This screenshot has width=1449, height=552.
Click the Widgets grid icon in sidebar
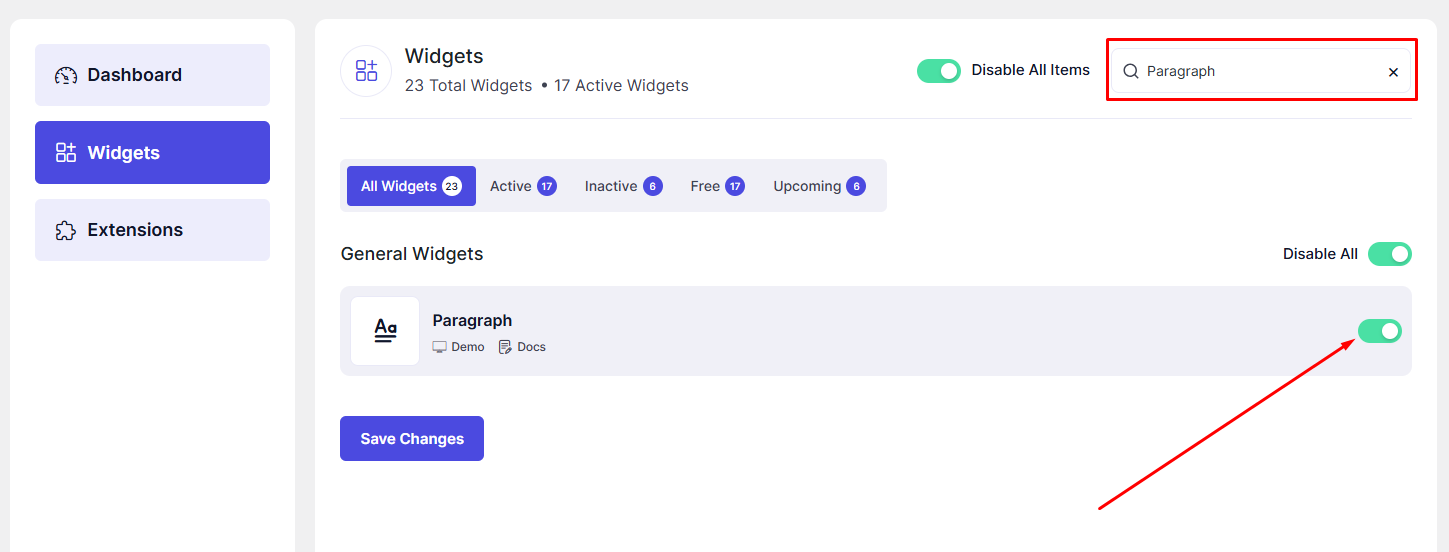click(66, 153)
